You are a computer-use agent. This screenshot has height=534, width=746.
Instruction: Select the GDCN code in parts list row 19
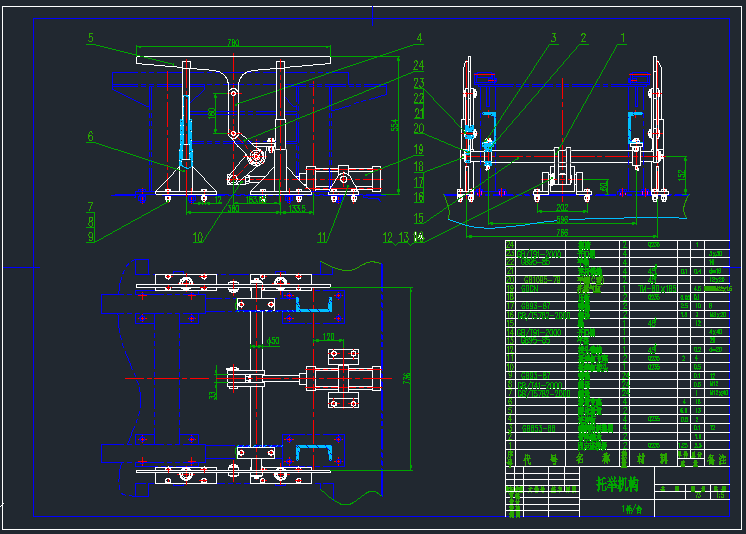[529, 288]
